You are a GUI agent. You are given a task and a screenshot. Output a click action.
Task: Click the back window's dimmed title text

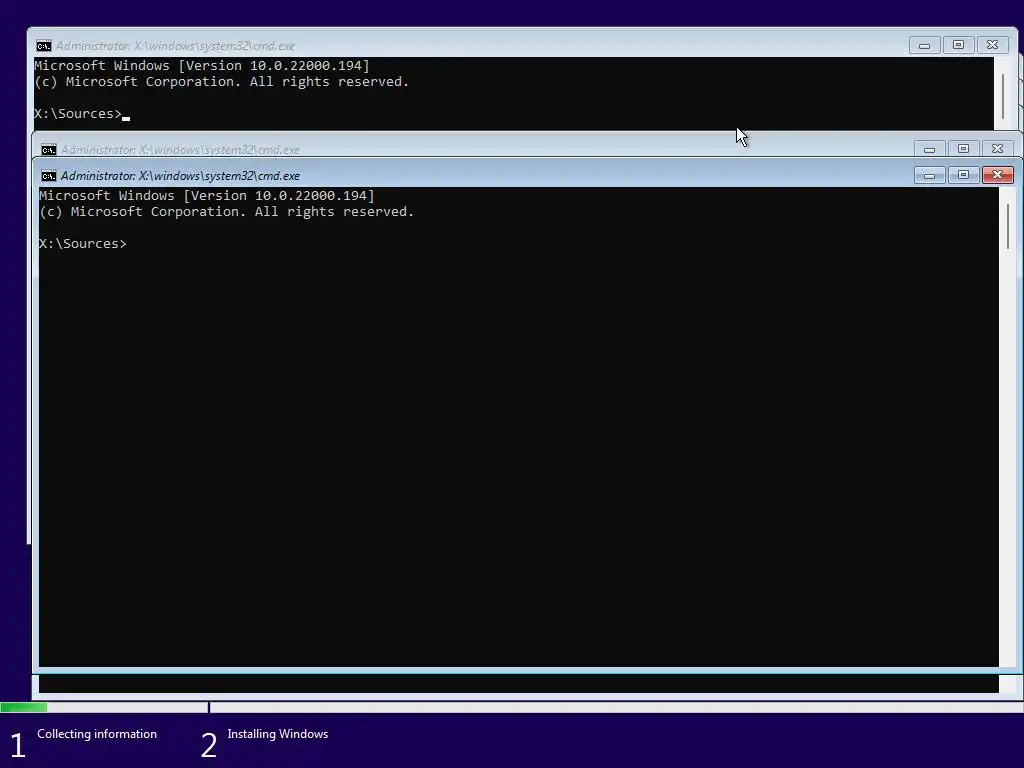coord(175,46)
